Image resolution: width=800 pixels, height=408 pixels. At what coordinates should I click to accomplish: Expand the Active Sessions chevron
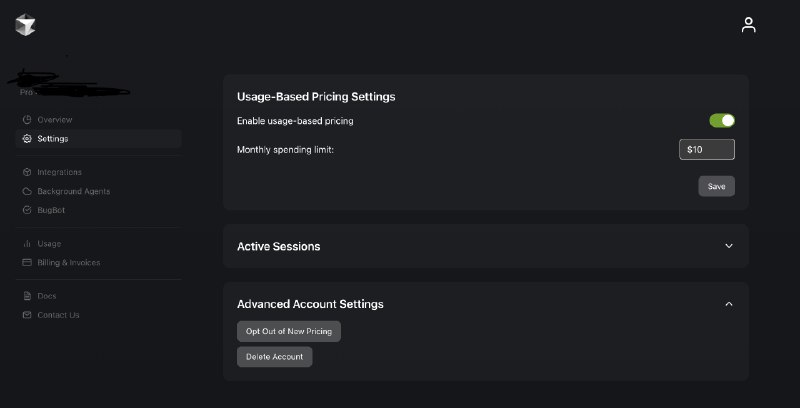point(729,246)
